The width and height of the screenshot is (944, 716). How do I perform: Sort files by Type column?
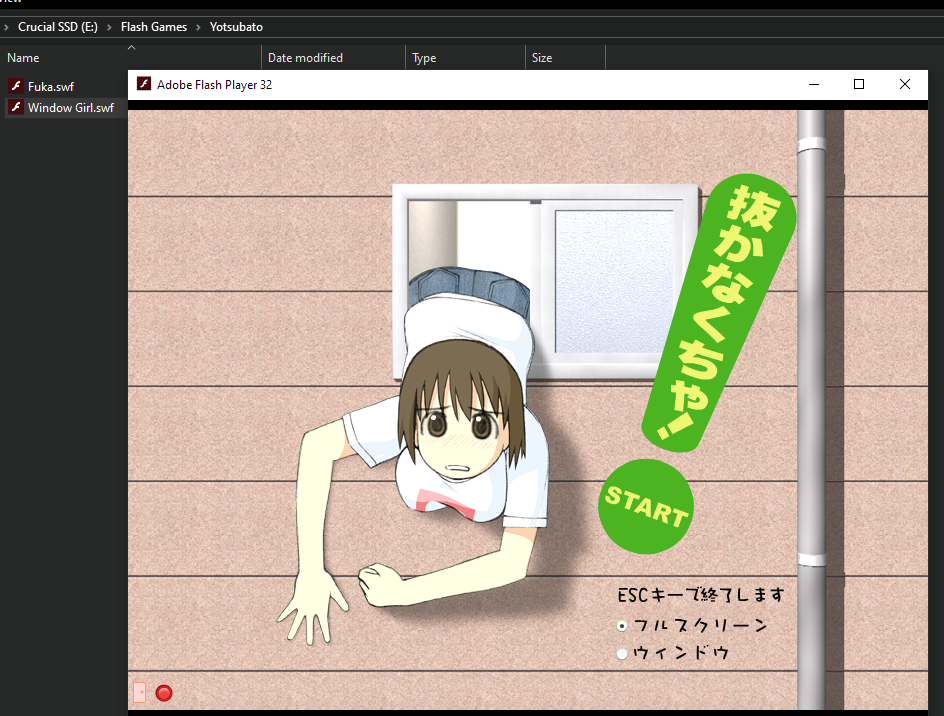pos(424,58)
